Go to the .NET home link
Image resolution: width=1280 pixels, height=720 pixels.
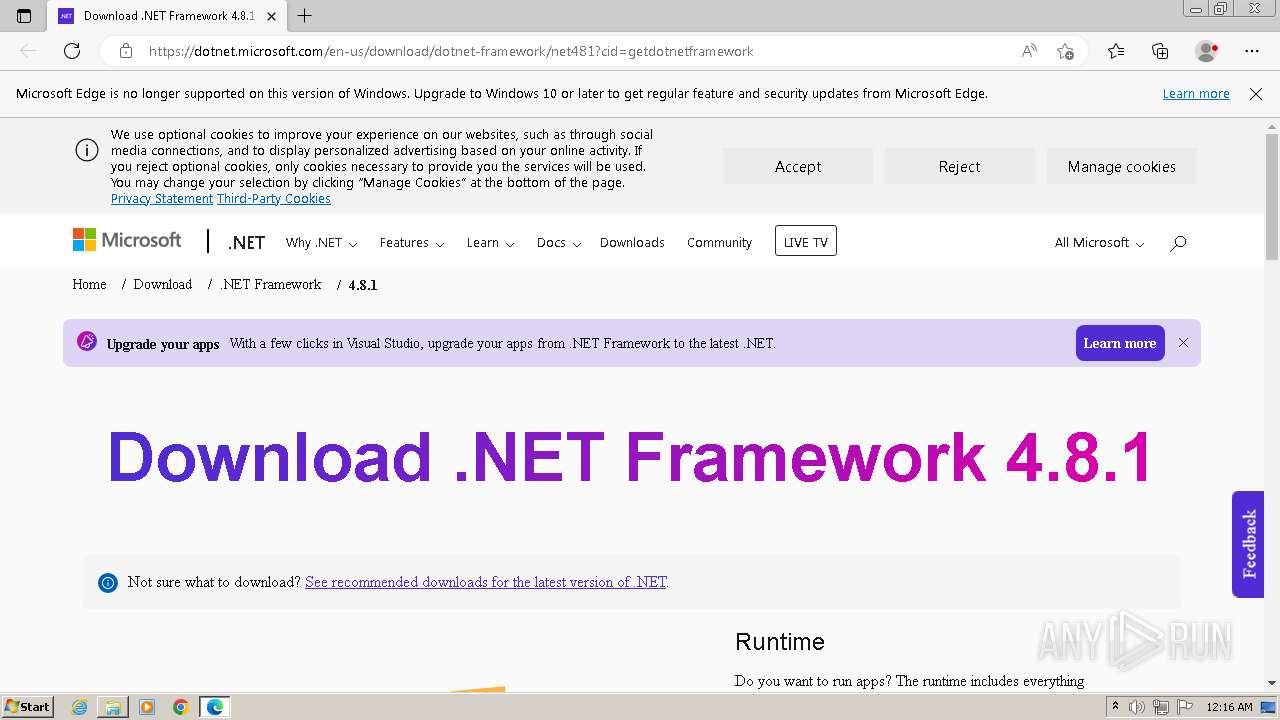(x=246, y=243)
